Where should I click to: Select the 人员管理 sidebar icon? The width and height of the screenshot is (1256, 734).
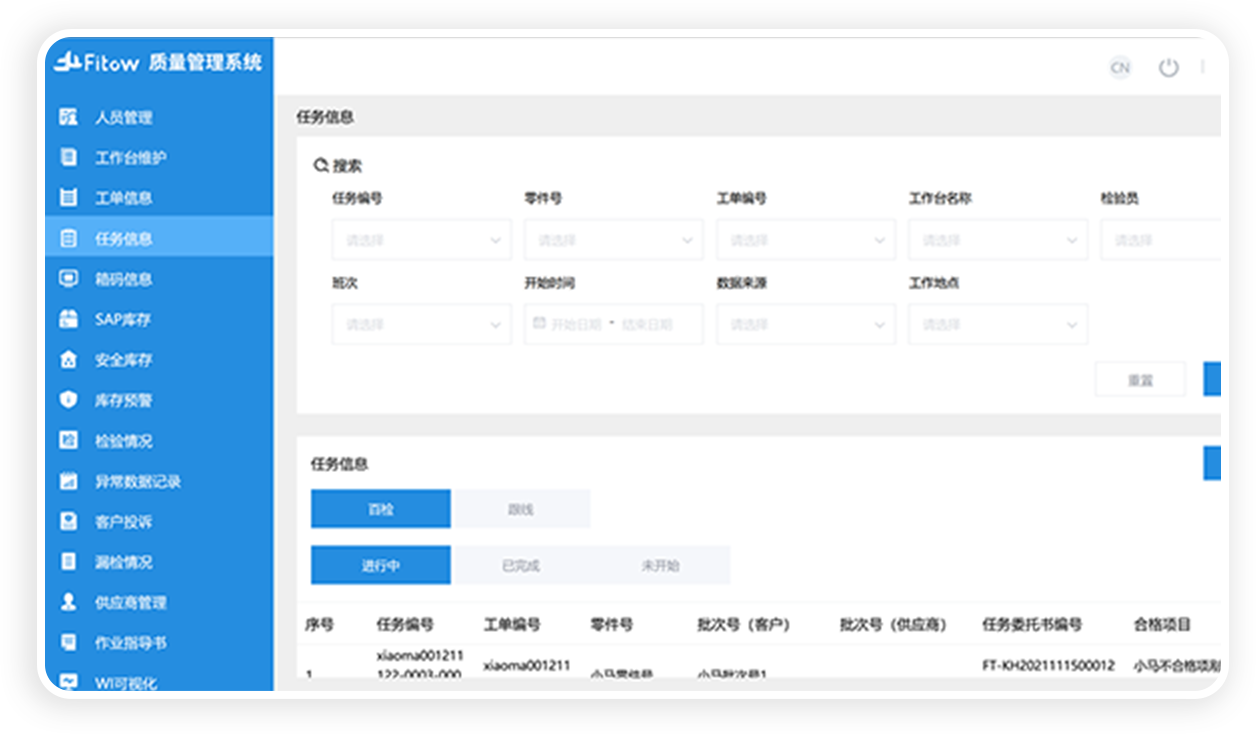coord(68,117)
